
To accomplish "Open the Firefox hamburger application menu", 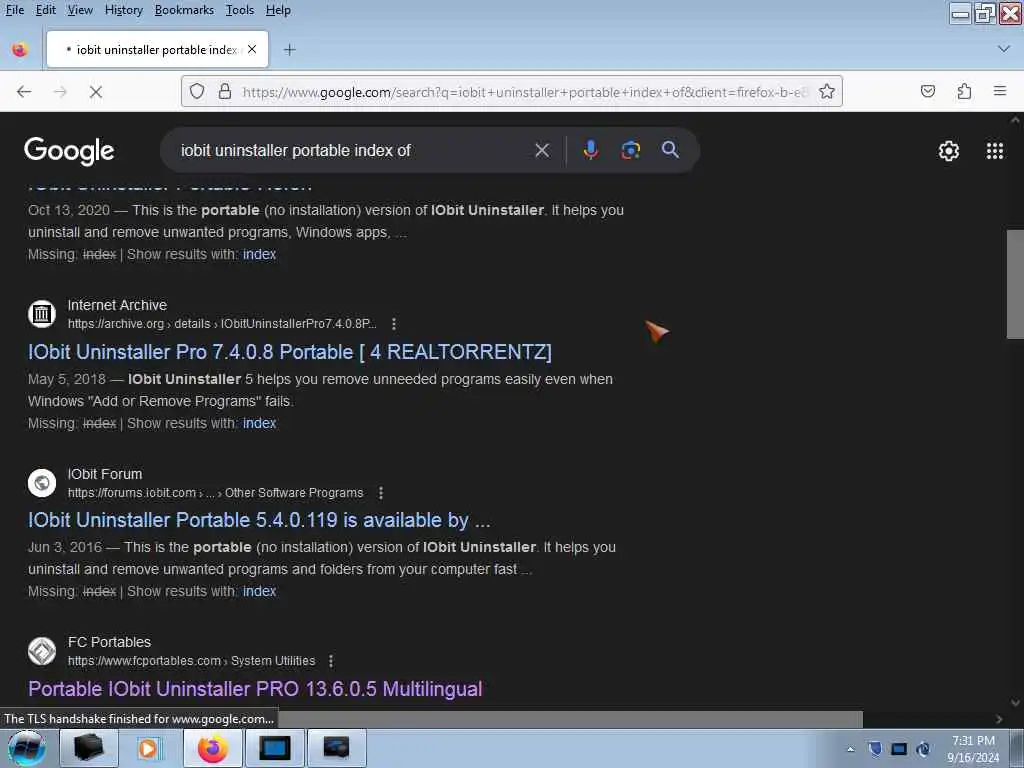I will (999, 91).
